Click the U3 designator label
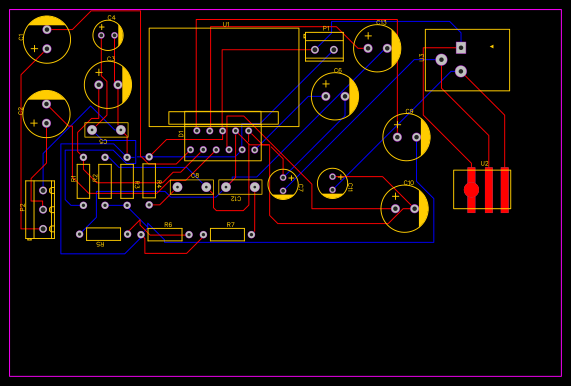Screen dimensions: 571x386 422,58
